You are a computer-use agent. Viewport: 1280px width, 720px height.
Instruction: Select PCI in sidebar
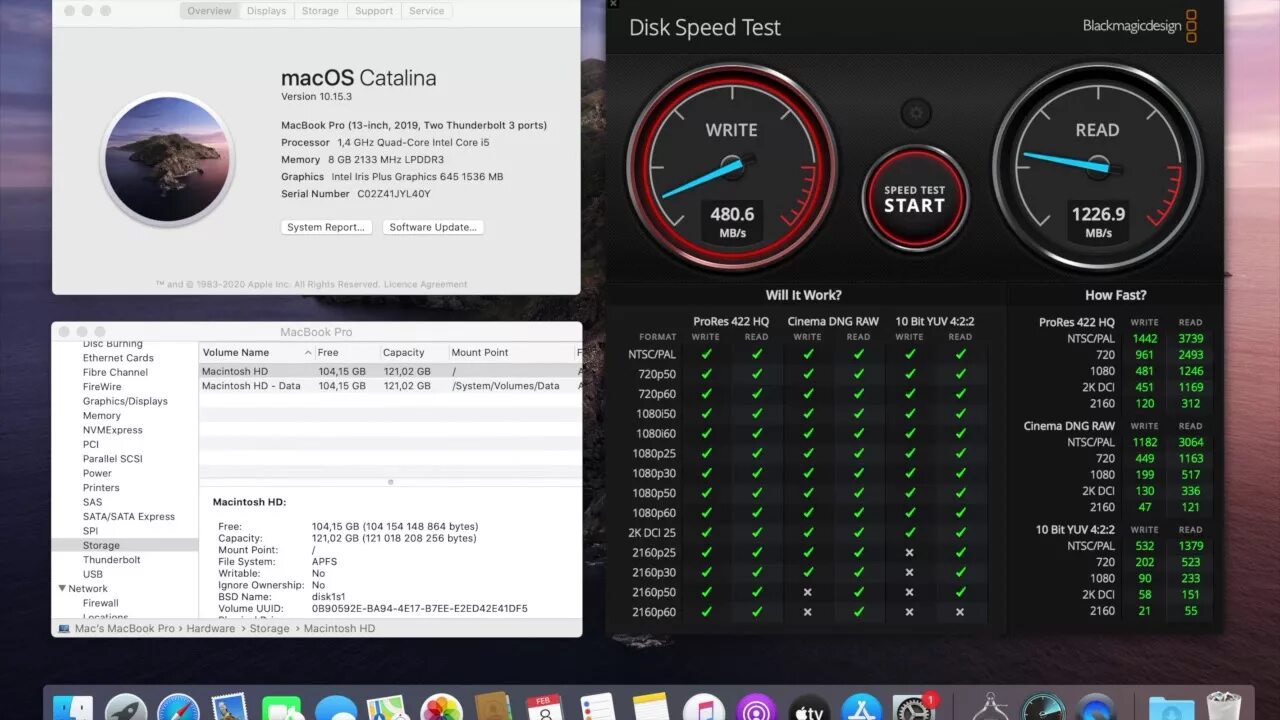tap(91, 444)
